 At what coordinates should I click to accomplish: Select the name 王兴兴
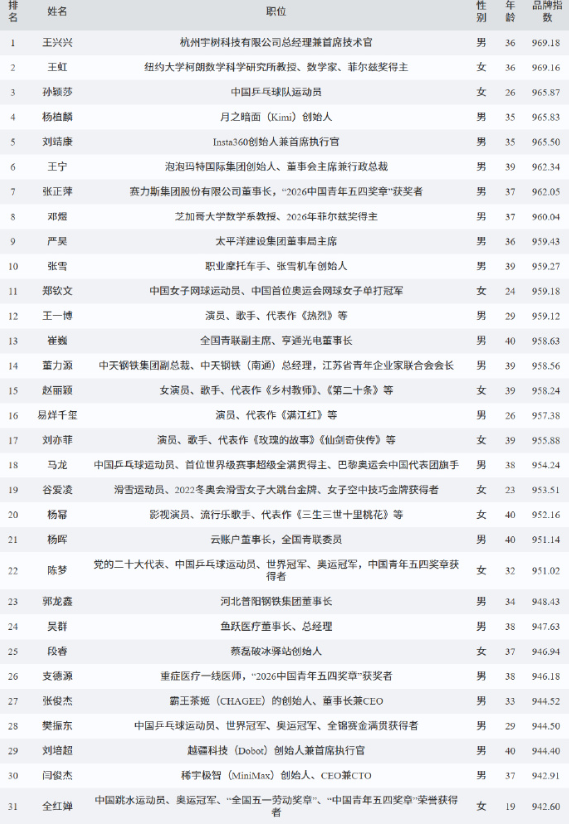[x=57, y=43]
